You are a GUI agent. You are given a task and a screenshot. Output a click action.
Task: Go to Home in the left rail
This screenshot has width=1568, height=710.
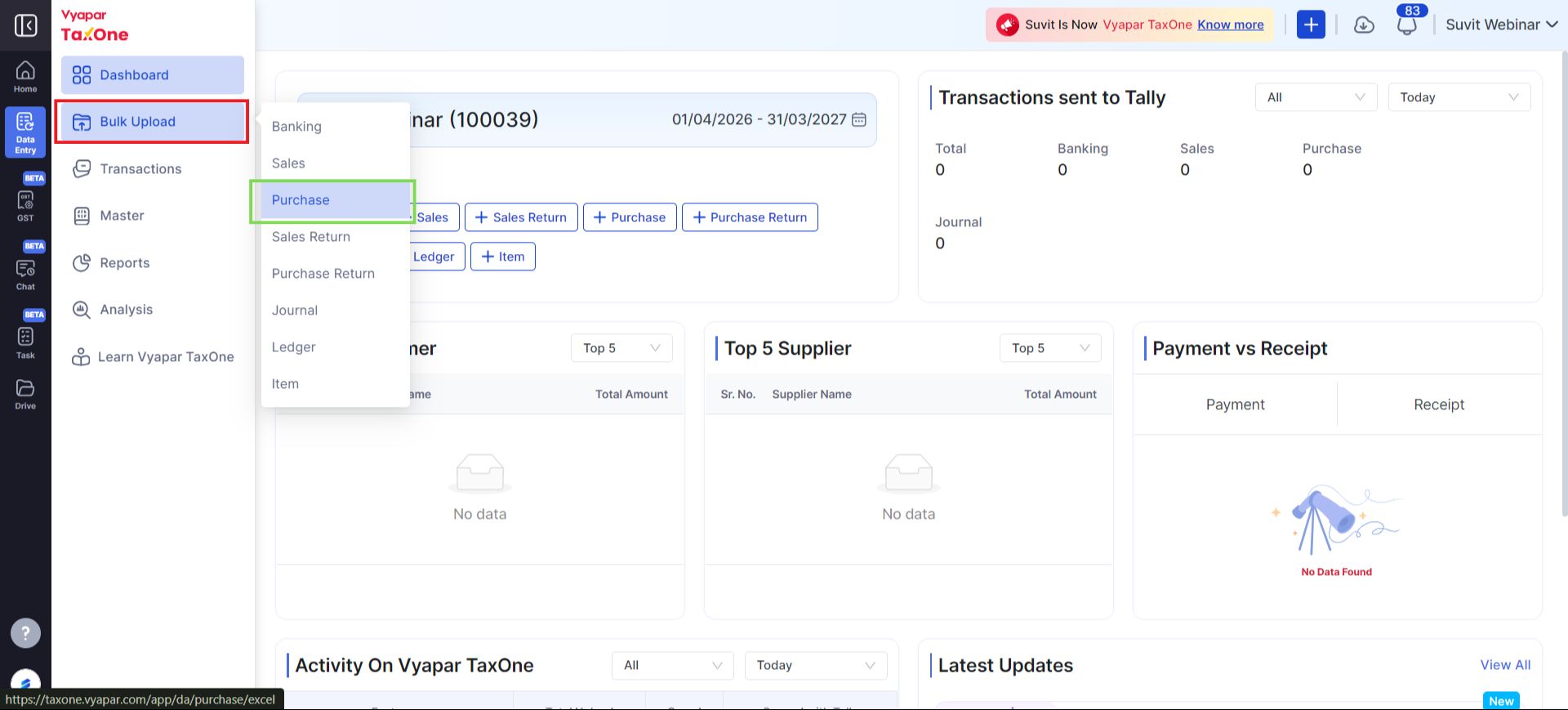pyautogui.click(x=25, y=77)
